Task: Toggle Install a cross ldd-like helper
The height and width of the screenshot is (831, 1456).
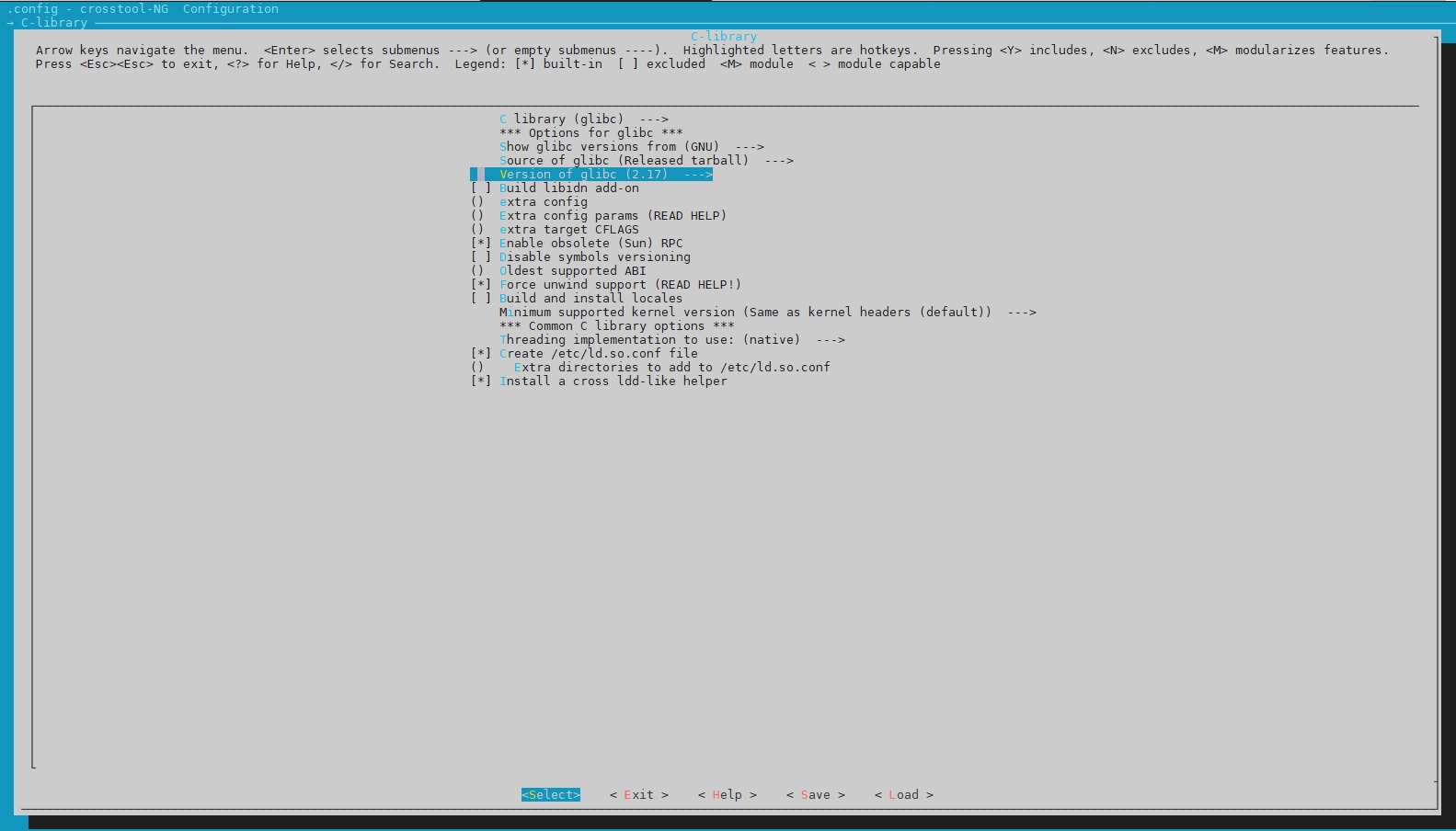Action: coord(599,381)
